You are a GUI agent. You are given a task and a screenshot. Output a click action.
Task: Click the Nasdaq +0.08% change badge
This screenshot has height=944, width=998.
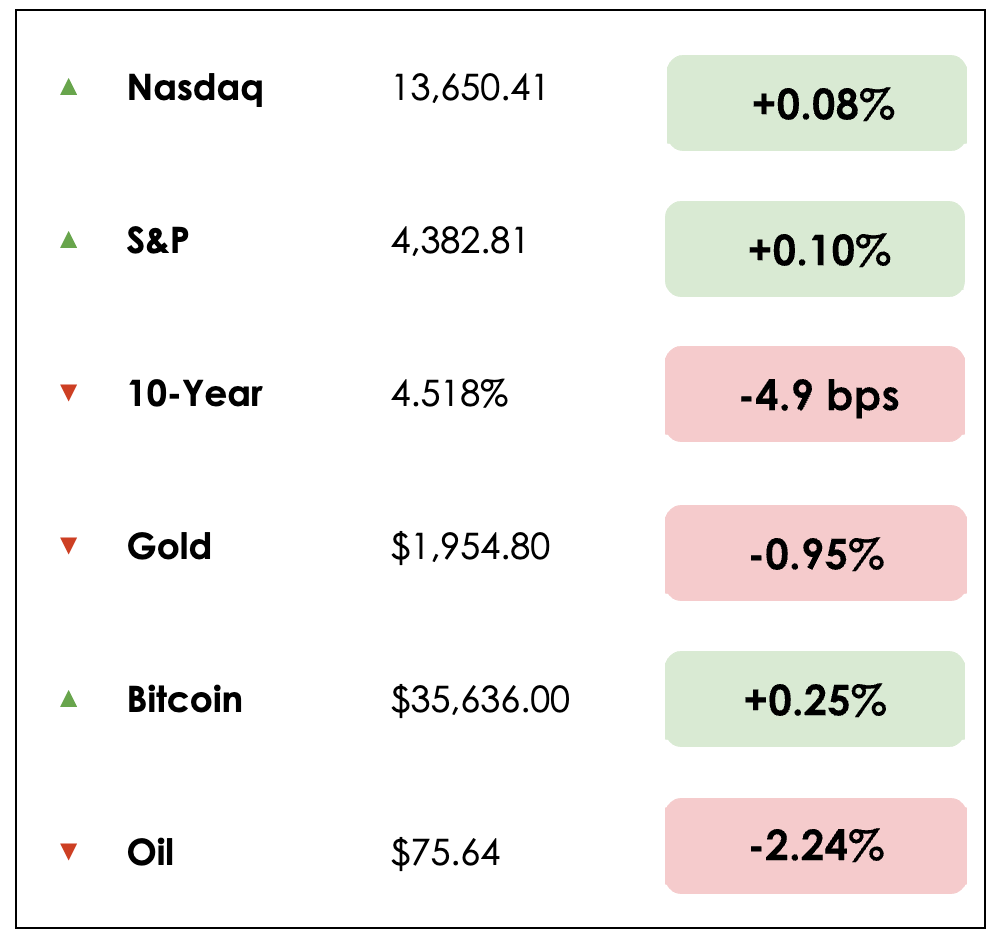click(816, 104)
